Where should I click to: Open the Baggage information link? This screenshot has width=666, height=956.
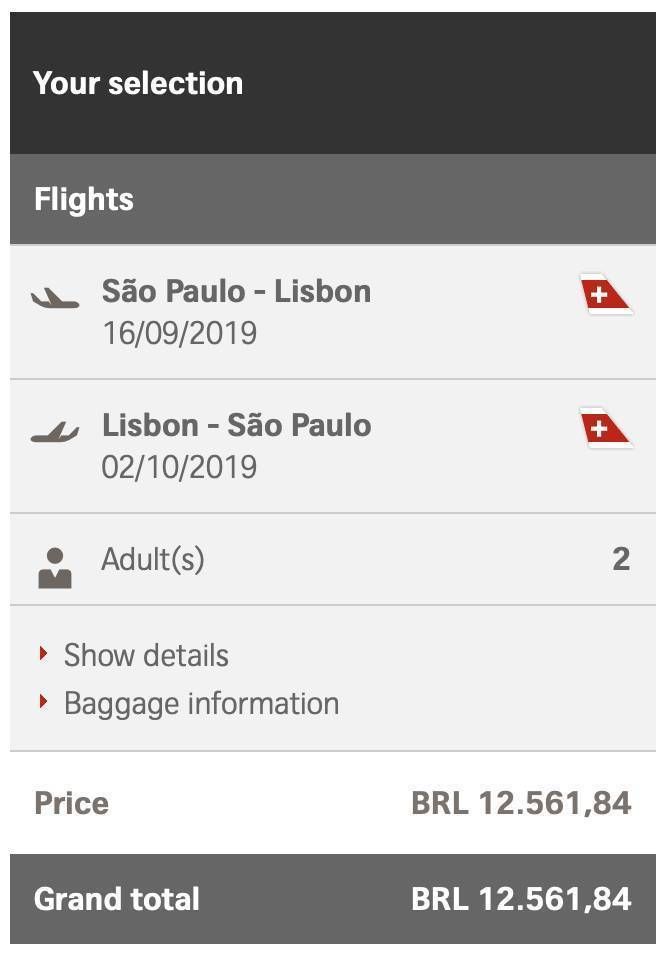(x=202, y=704)
